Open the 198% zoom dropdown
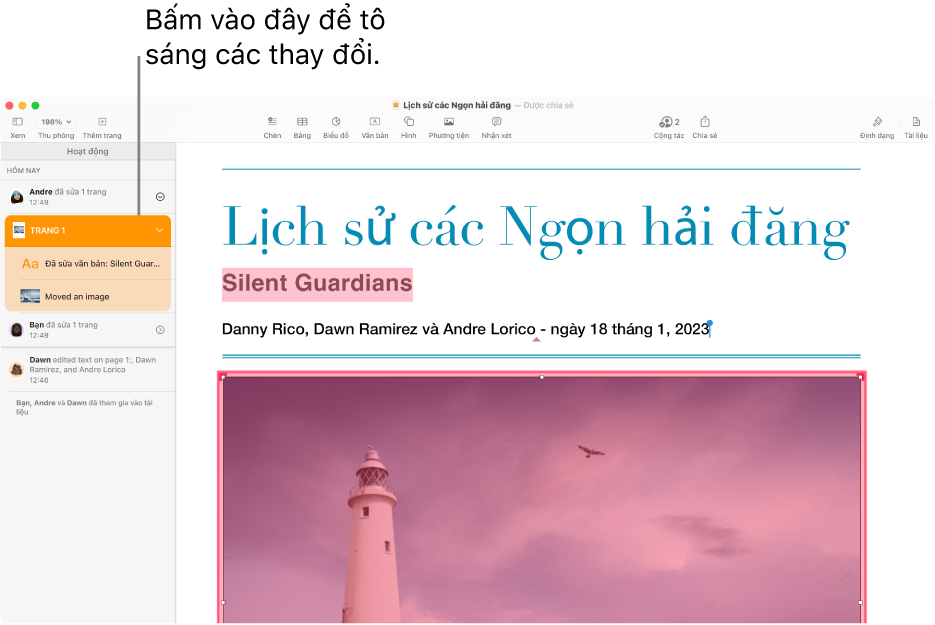935x625 pixels. (56, 122)
